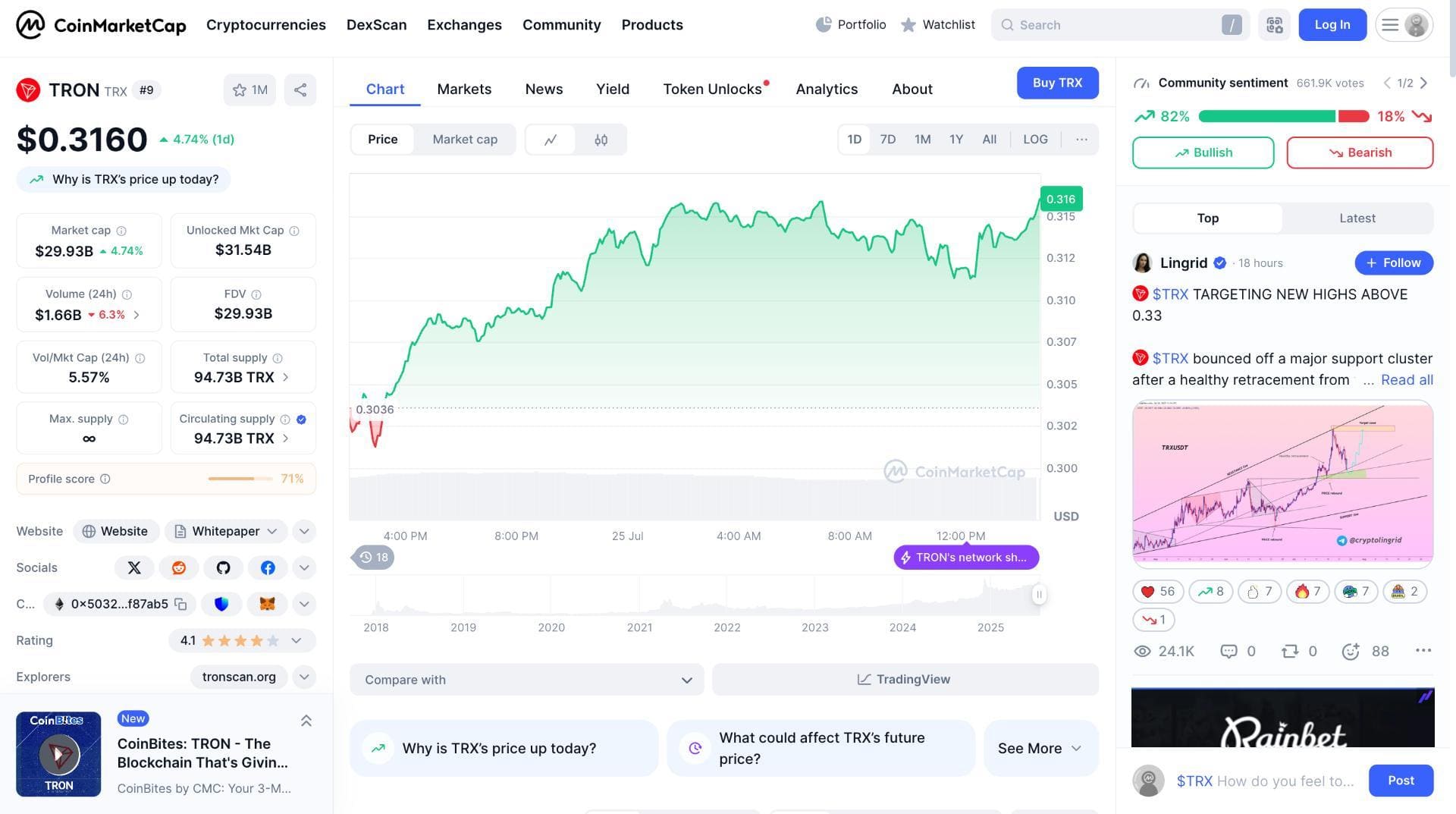
Task: Share TRON page via share icon
Action: coord(300,90)
